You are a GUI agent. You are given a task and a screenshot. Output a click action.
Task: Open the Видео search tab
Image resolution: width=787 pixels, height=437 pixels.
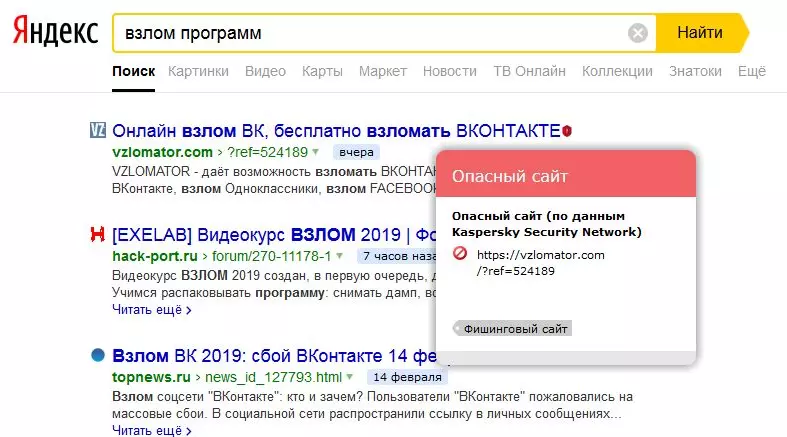[265, 71]
